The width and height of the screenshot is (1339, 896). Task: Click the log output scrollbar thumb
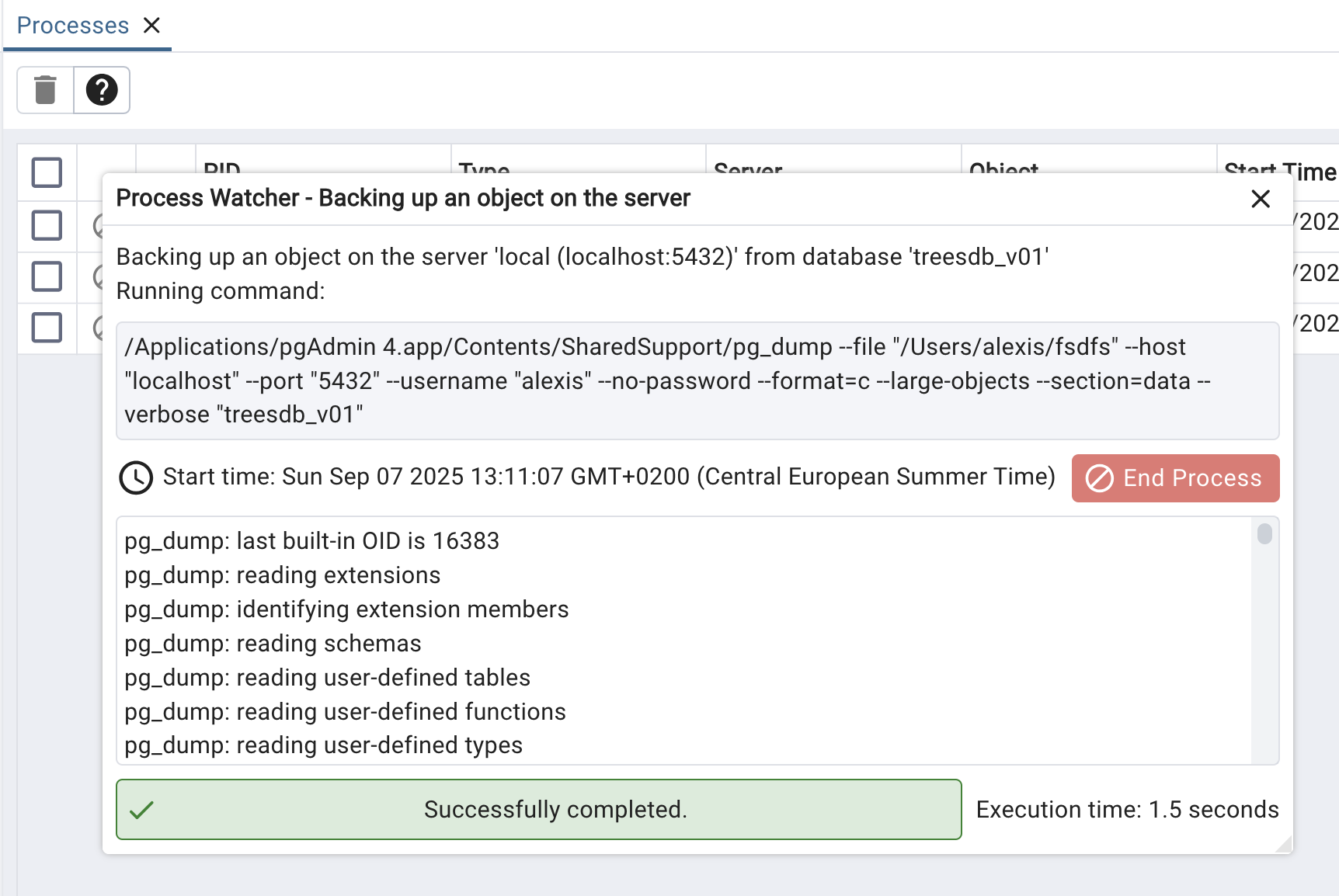coord(1264,534)
